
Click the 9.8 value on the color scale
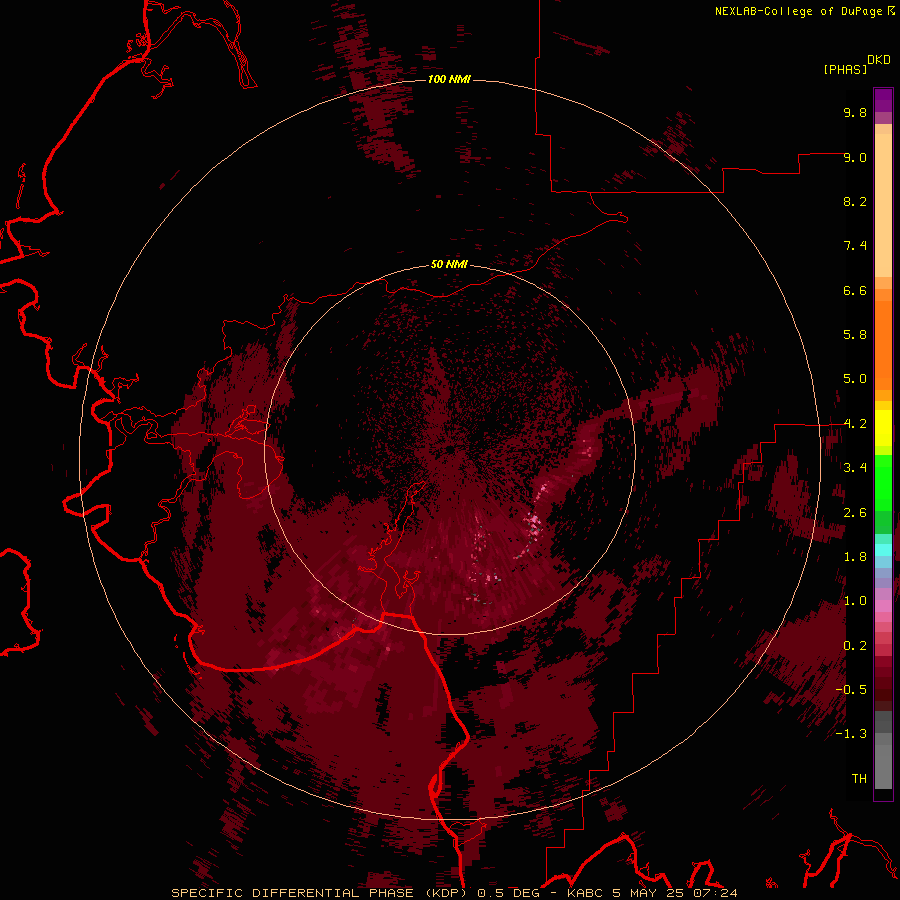pyautogui.click(x=855, y=112)
